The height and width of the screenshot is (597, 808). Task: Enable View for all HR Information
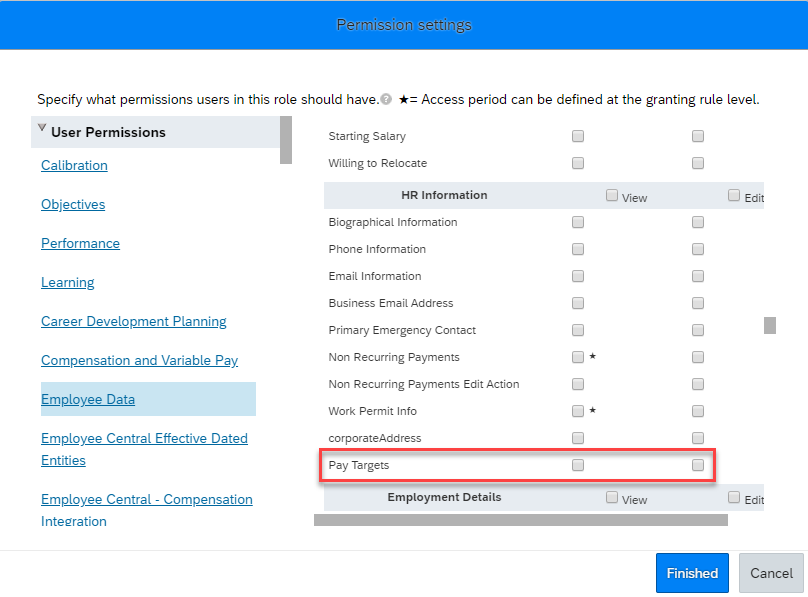[x=612, y=195]
